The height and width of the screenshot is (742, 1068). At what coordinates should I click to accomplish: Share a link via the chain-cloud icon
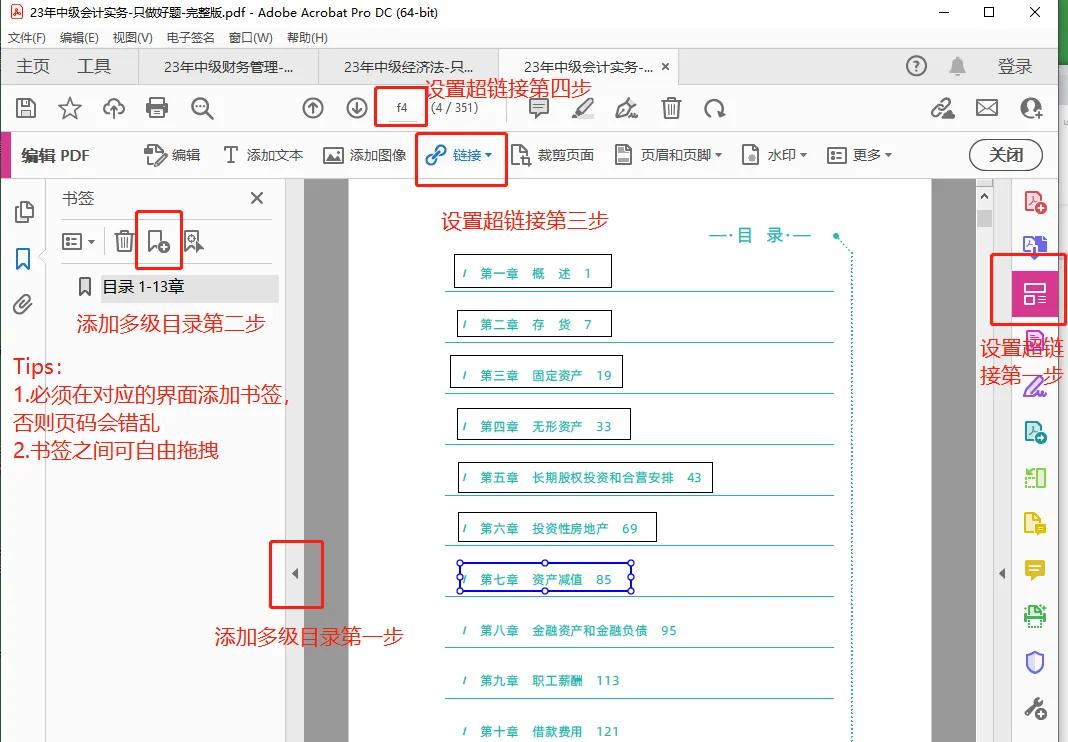(943, 108)
